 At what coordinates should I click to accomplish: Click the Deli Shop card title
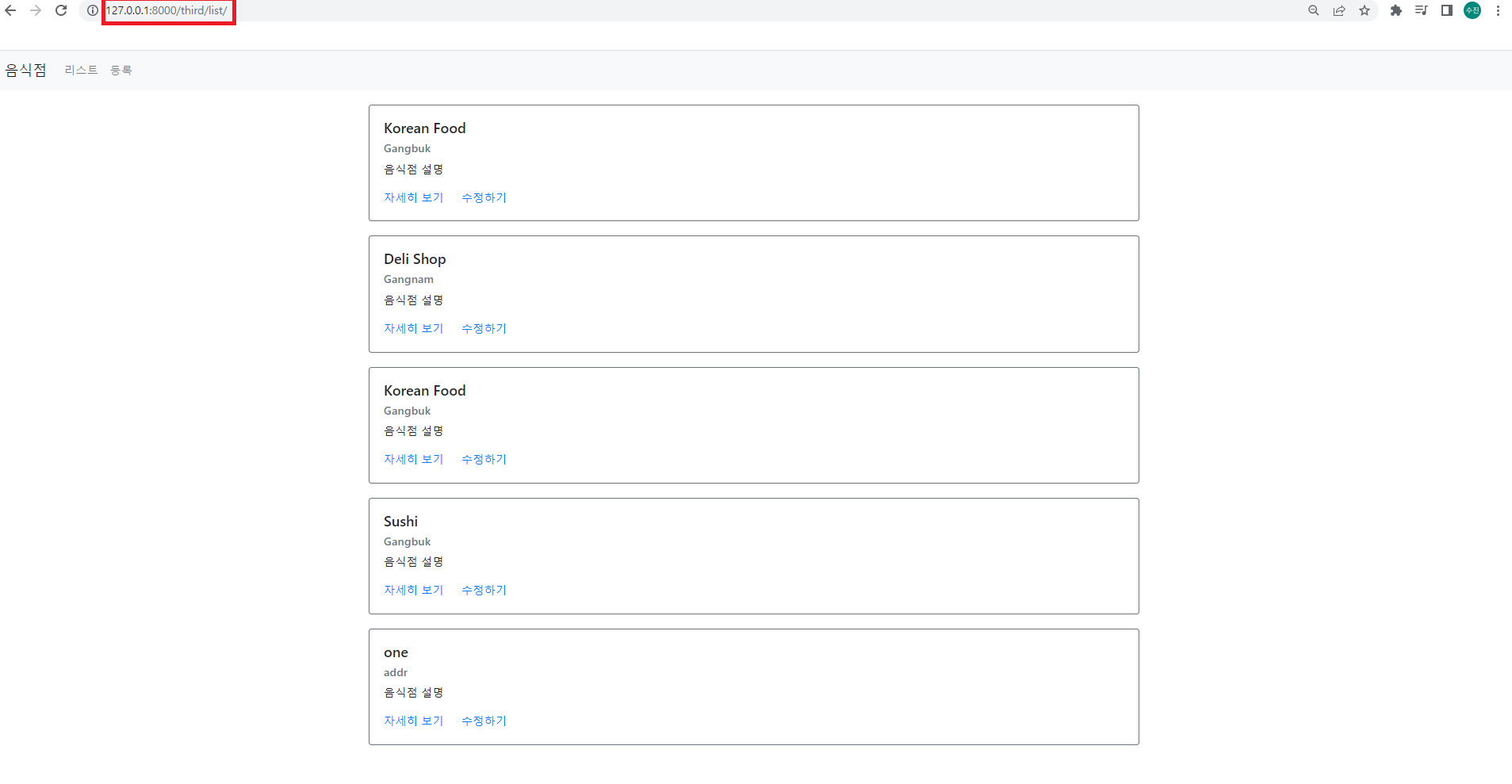point(415,259)
